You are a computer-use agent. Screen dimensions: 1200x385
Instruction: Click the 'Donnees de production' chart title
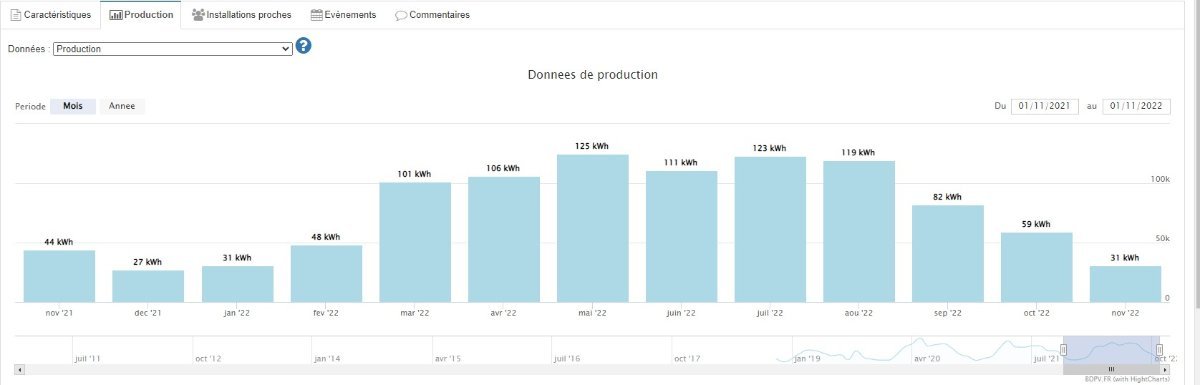click(592, 75)
